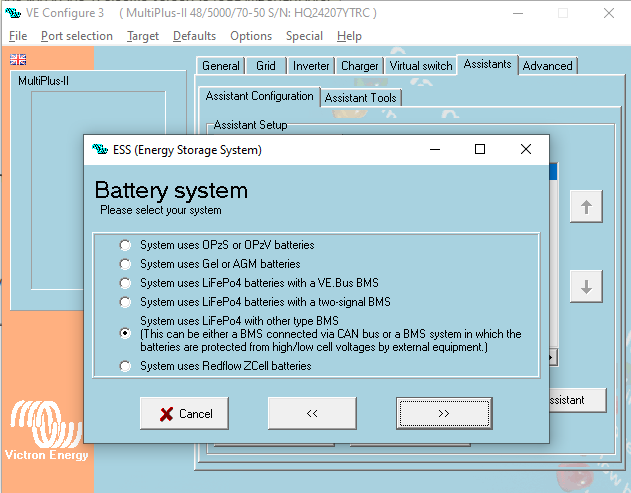The width and height of the screenshot is (631, 493).
Task: Click the move-up arrow button
Action: point(586,207)
